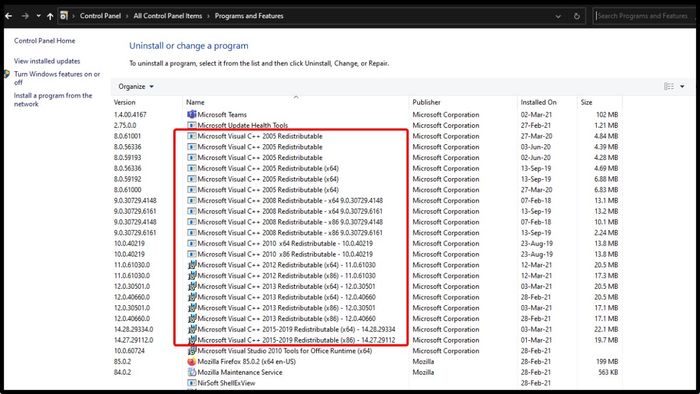Click icon of Visual C++ 2008 x86 9.0.30729.6161
The width and height of the screenshot is (700, 394).
pos(192,232)
